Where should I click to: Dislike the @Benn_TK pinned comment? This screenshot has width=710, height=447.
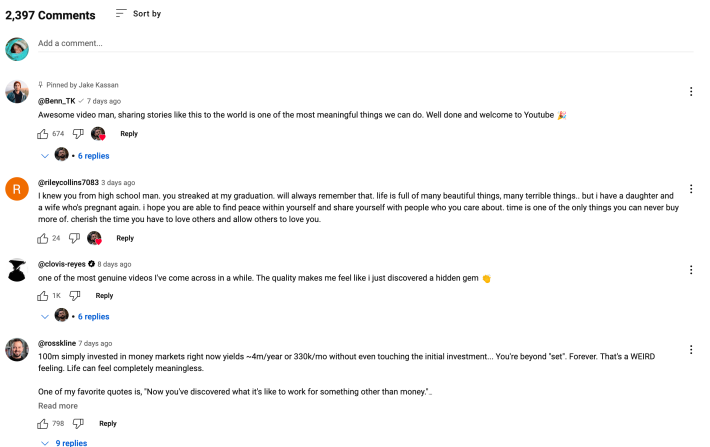click(76, 133)
